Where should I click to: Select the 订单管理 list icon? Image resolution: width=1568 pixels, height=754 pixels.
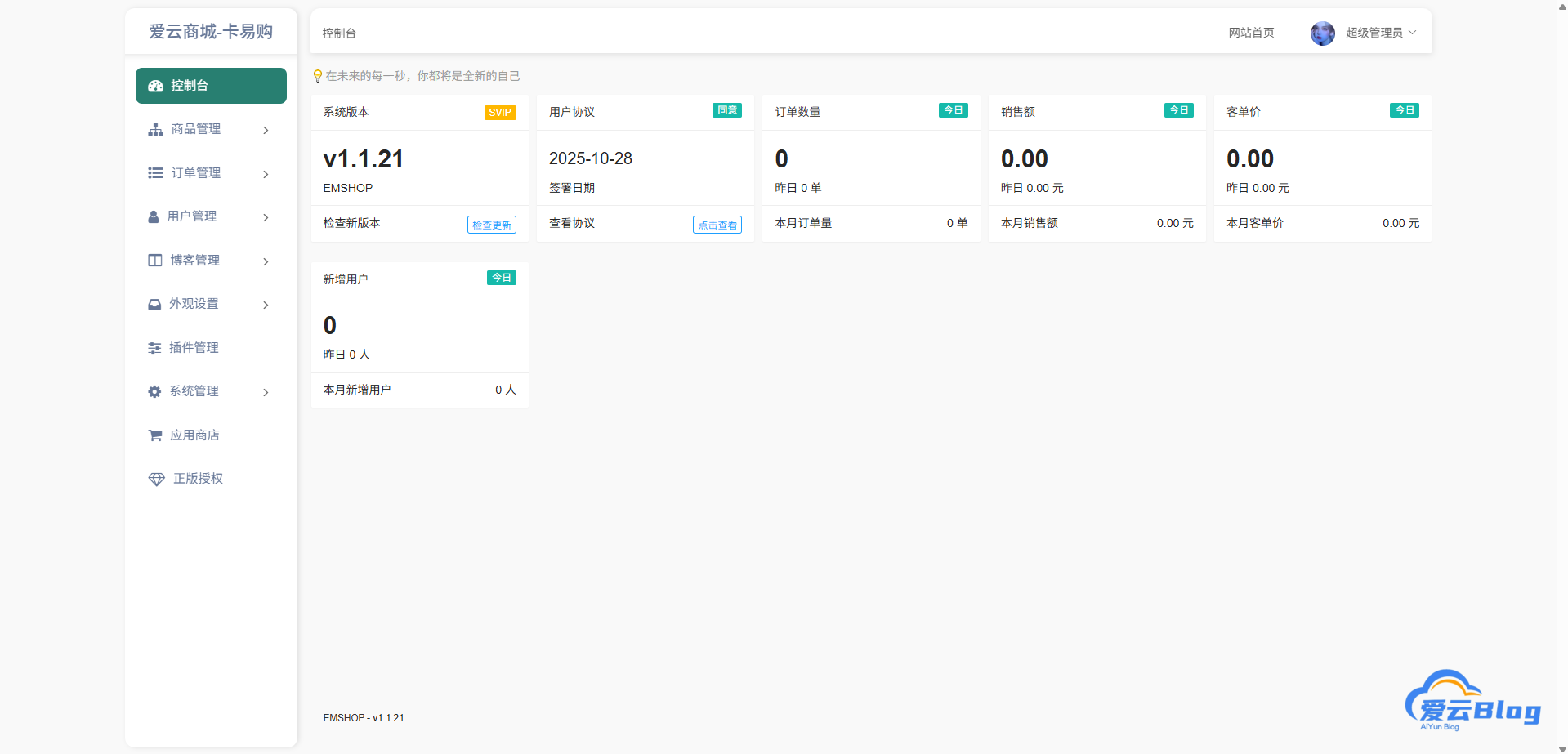point(155,172)
